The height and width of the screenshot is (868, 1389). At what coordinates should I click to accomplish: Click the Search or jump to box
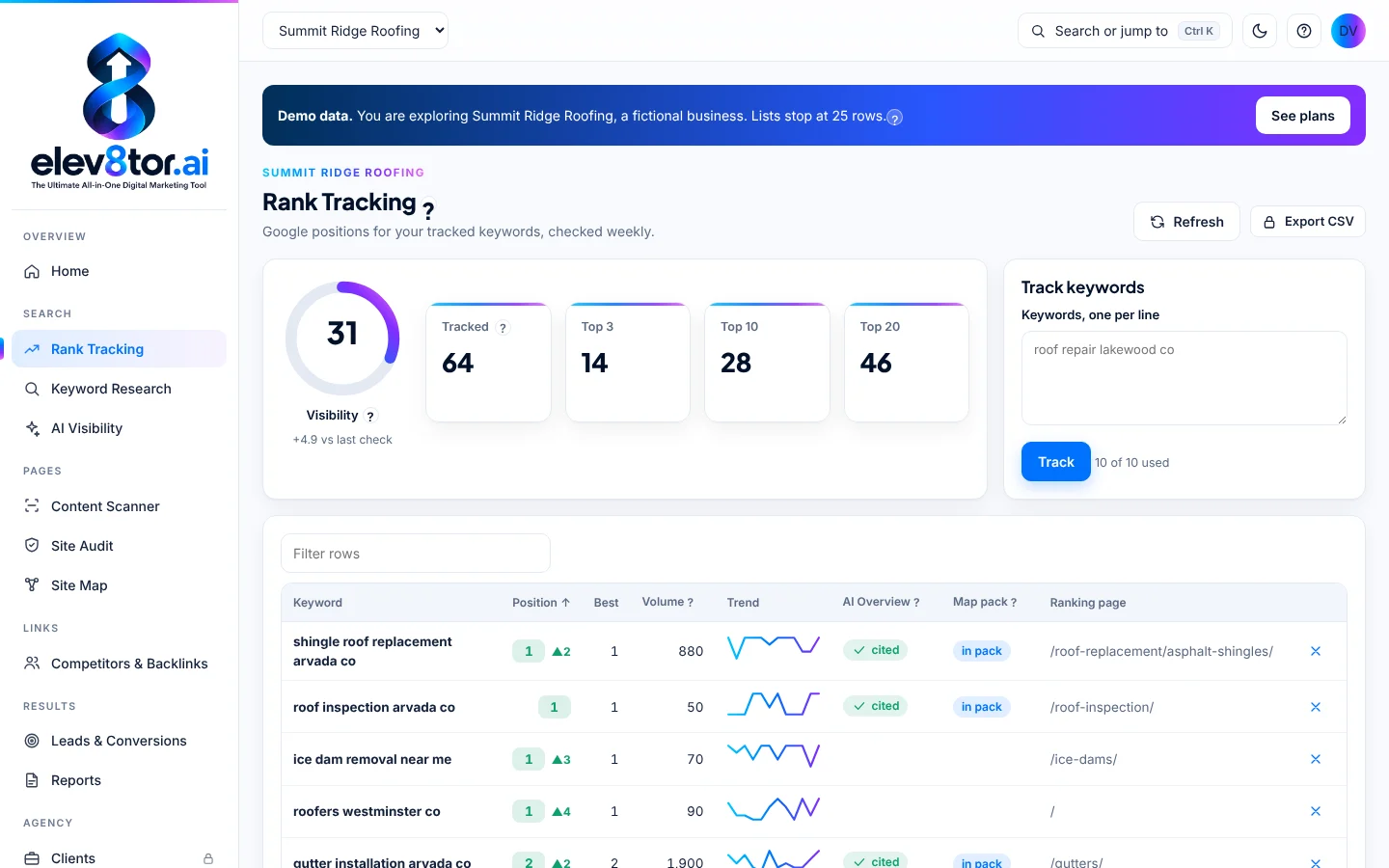point(1125,31)
